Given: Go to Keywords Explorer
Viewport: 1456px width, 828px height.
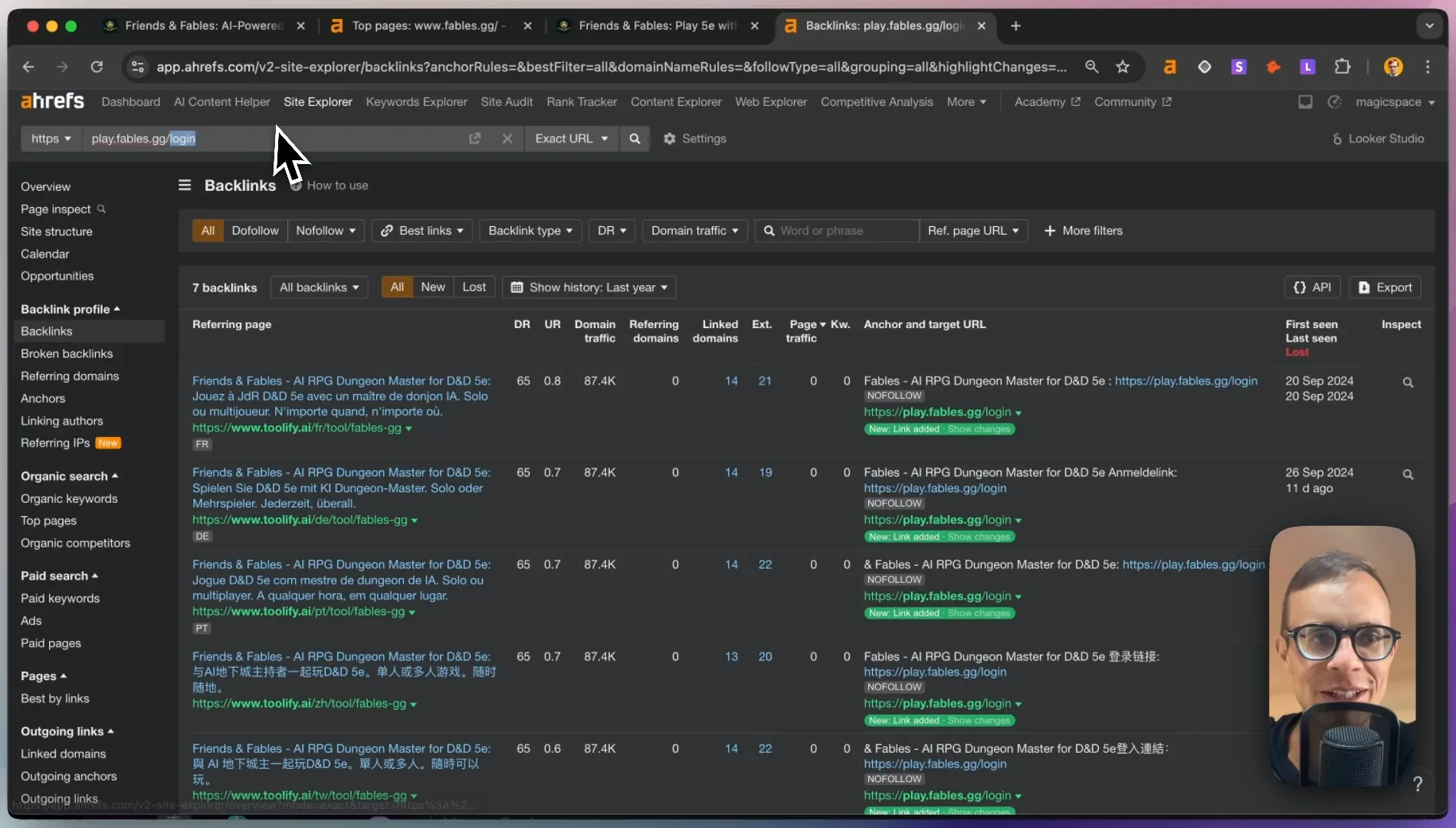Looking at the screenshot, I should coord(416,102).
